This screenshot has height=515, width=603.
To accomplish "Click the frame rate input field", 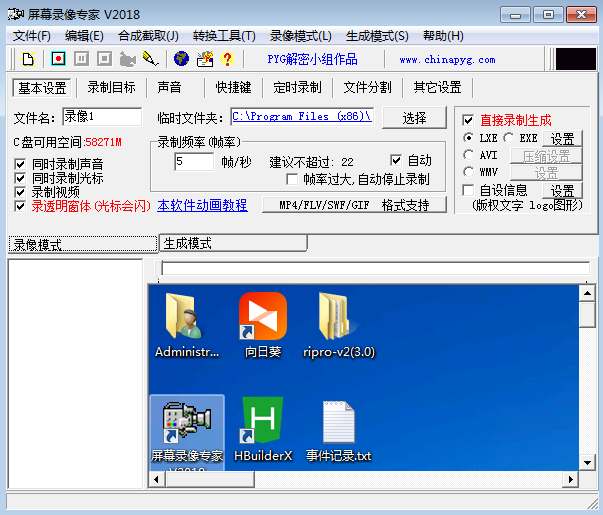I will (x=194, y=162).
